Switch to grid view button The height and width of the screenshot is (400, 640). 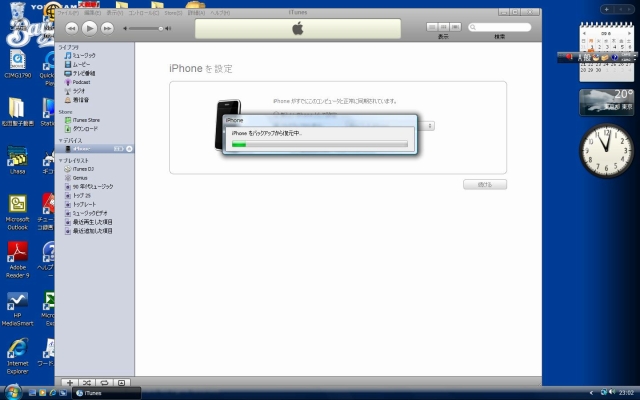coord(444,27)
